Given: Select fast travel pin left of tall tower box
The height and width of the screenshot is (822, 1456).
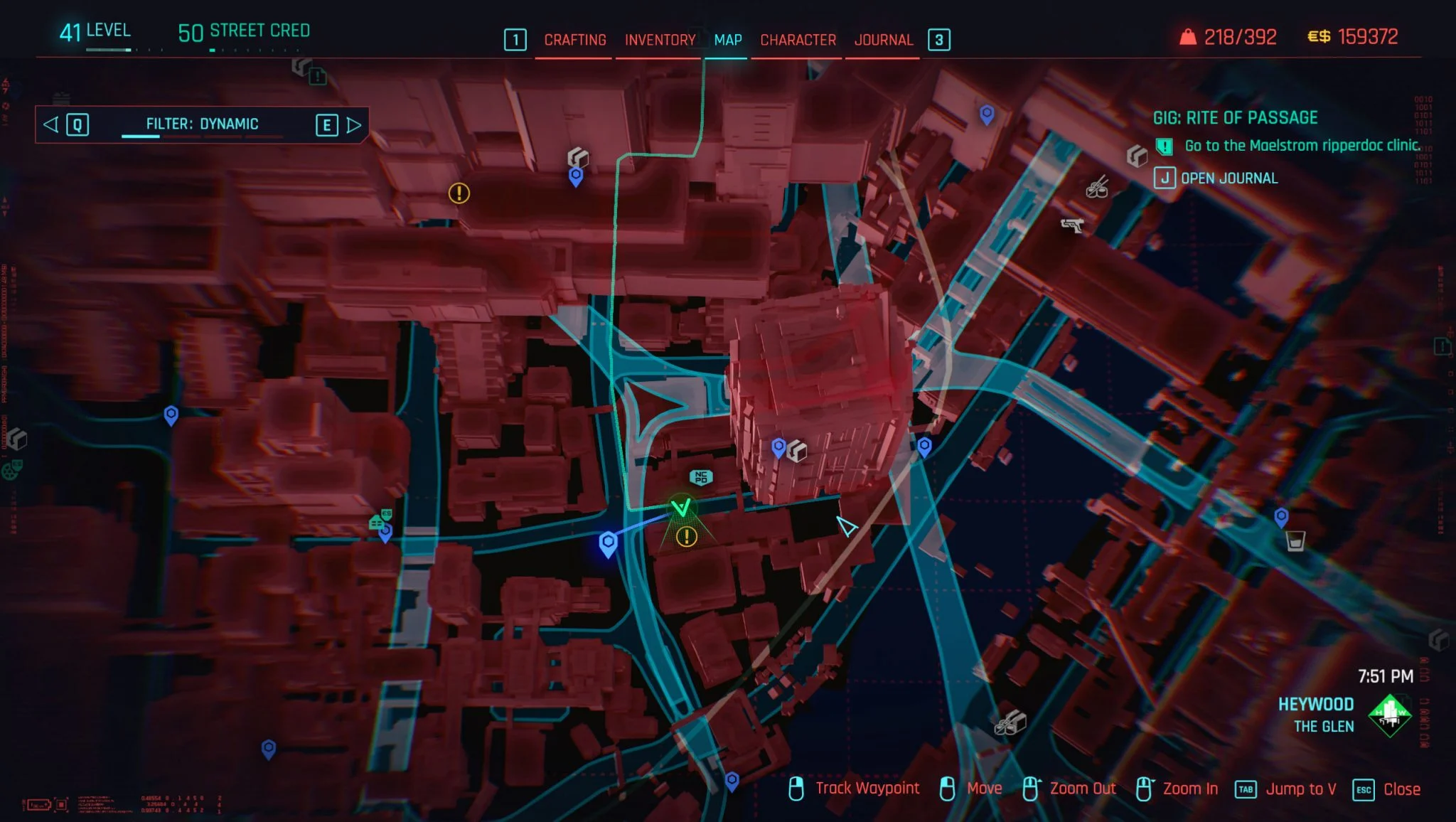Looking at the screenshot, I should coord(778,448).
